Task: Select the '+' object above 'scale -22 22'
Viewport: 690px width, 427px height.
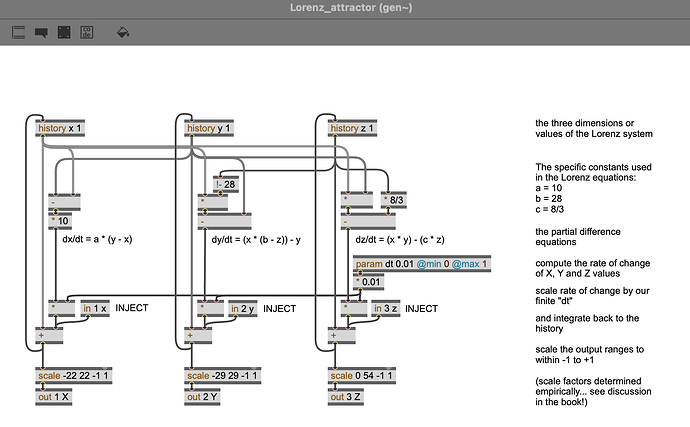Action: coord(49,335)
